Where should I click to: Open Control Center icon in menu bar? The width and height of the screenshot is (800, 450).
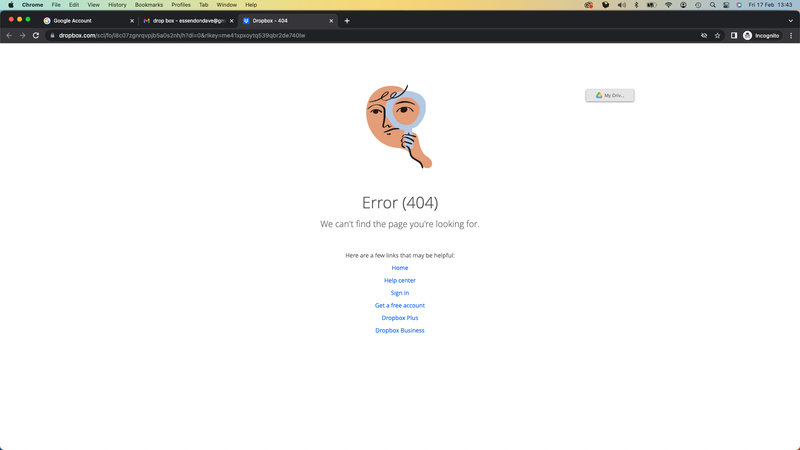coord(726,5)
